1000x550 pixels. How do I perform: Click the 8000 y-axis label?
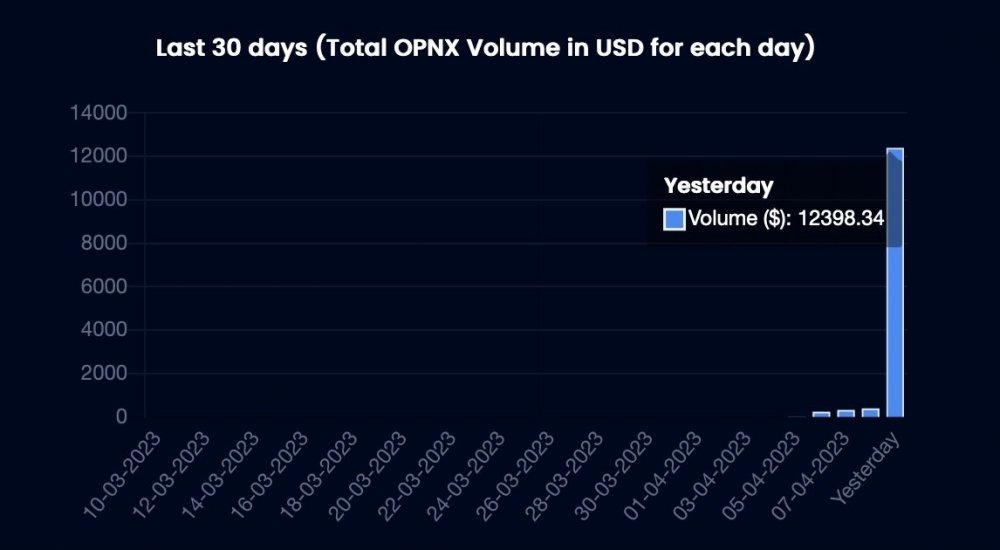(x=104, y=243)
